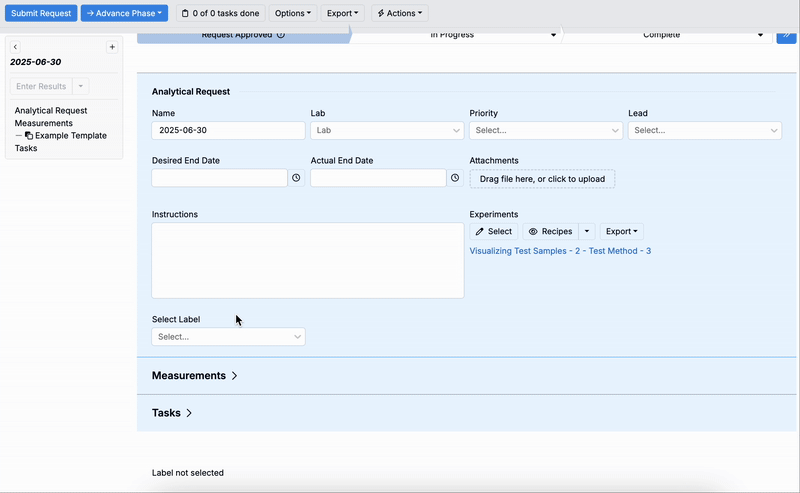Image resolution: width=800 pixels, height=493 pixels.
Task: Open the Priority select dropdown
Action: tap(546, 130)
